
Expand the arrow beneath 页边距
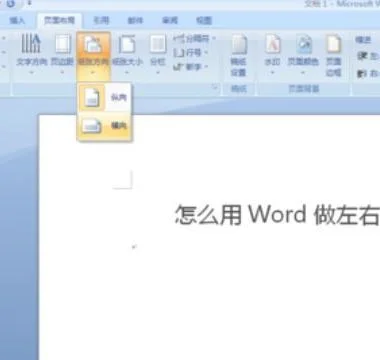[62, 72]
